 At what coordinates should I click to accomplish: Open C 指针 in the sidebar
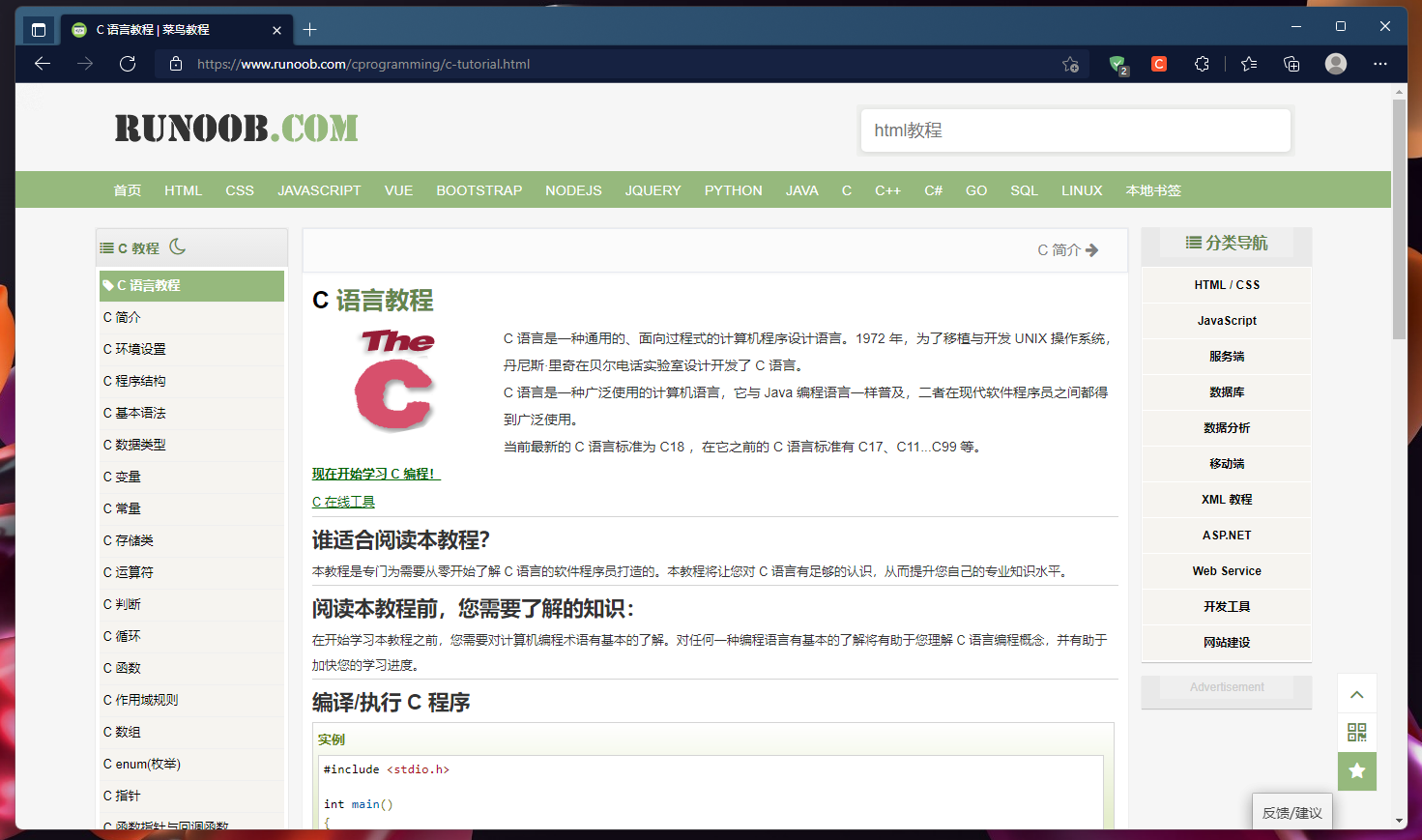(x=191, y=796)
